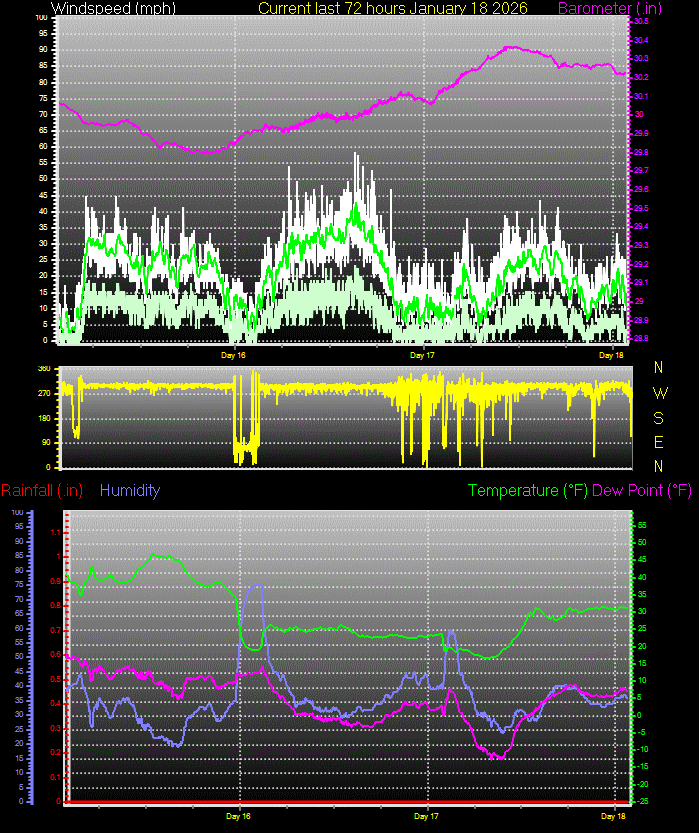
Task: Click the E wind direction label
Action: 658,441
